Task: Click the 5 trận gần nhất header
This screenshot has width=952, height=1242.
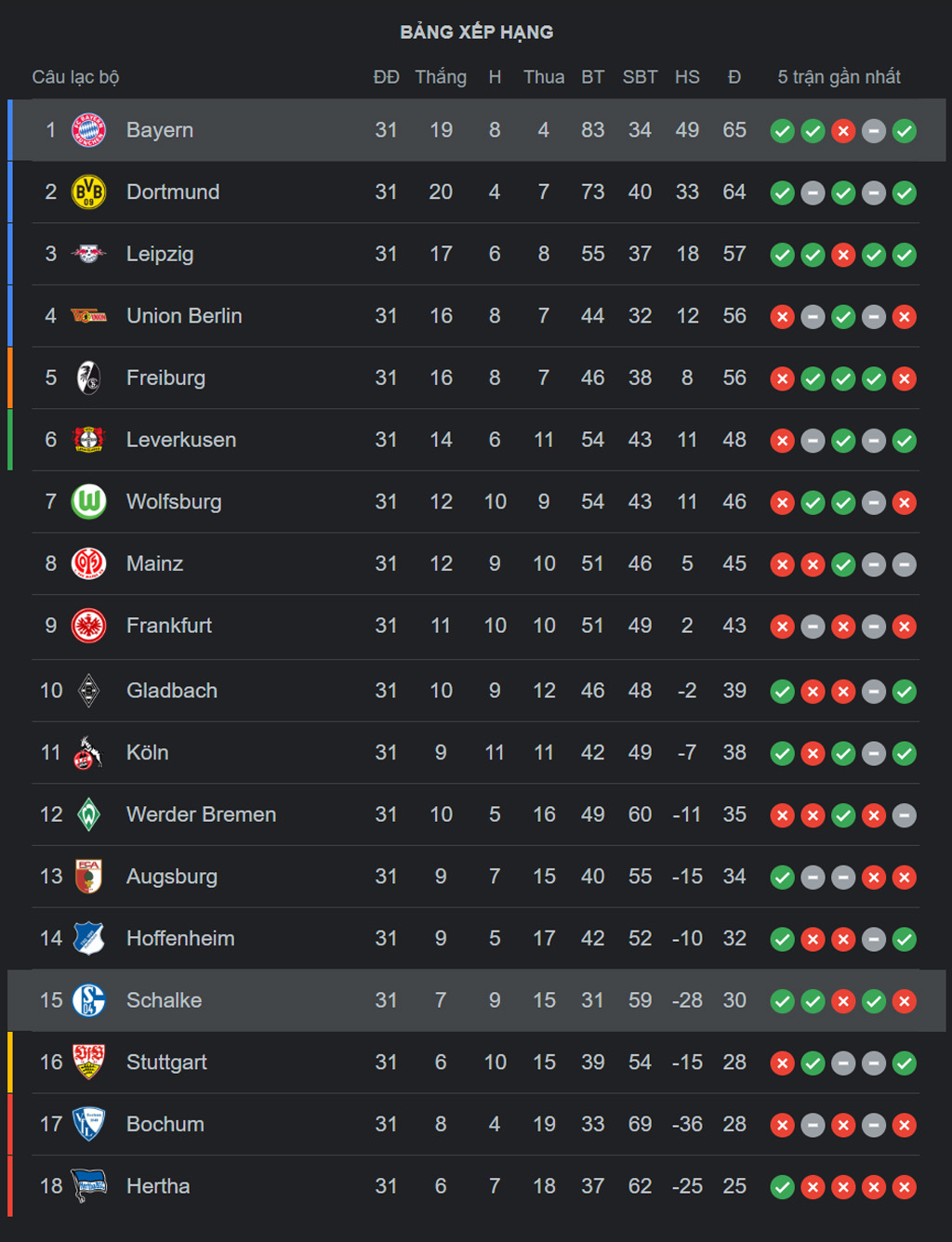Action: (839, 77)
